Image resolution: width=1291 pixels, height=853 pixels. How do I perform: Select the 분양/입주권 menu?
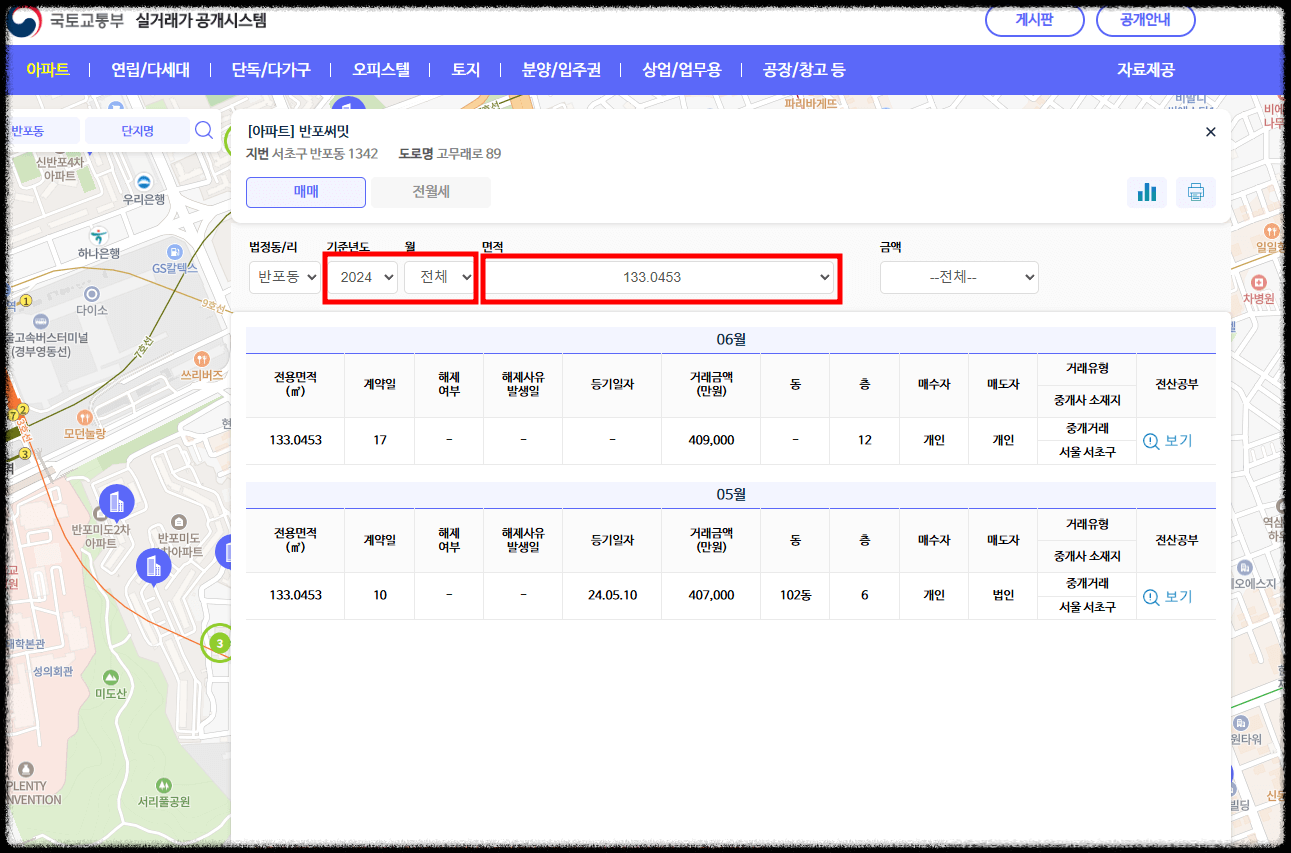[561, 70]
